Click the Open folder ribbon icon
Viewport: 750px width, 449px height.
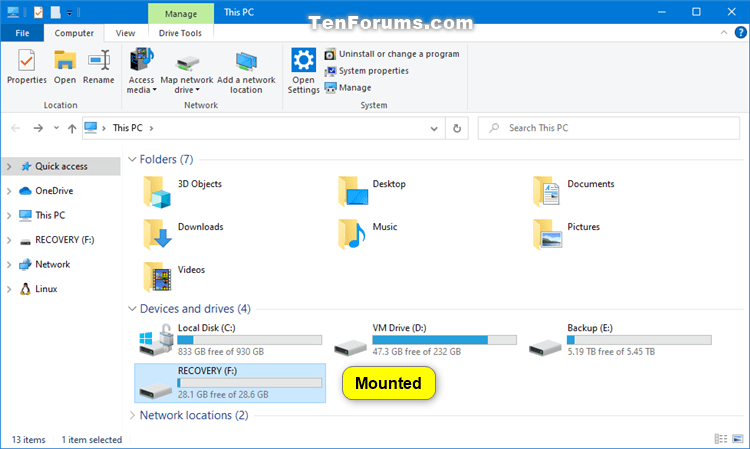65,61
